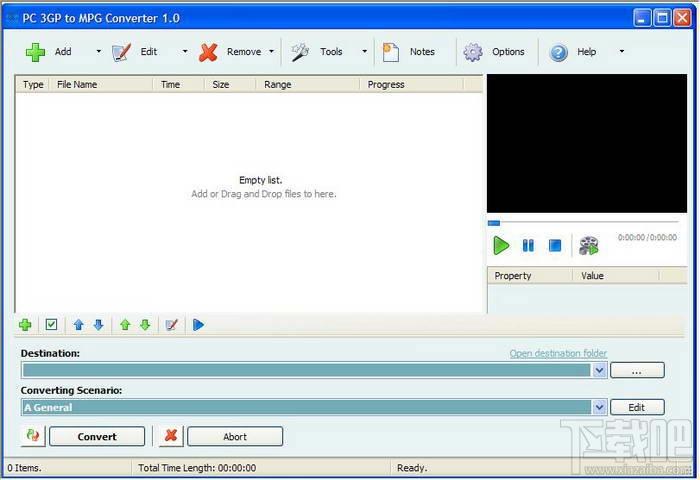Click the Range column header
The height and width of the screenshot is (480, 700).
coord(308,84)
